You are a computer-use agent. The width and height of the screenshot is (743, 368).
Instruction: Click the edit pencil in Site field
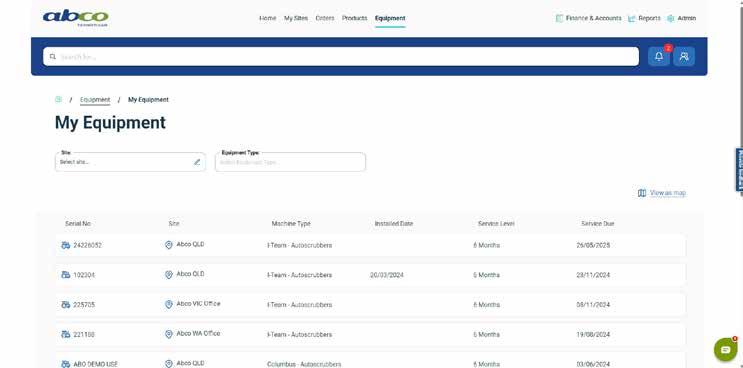[197, 162]
